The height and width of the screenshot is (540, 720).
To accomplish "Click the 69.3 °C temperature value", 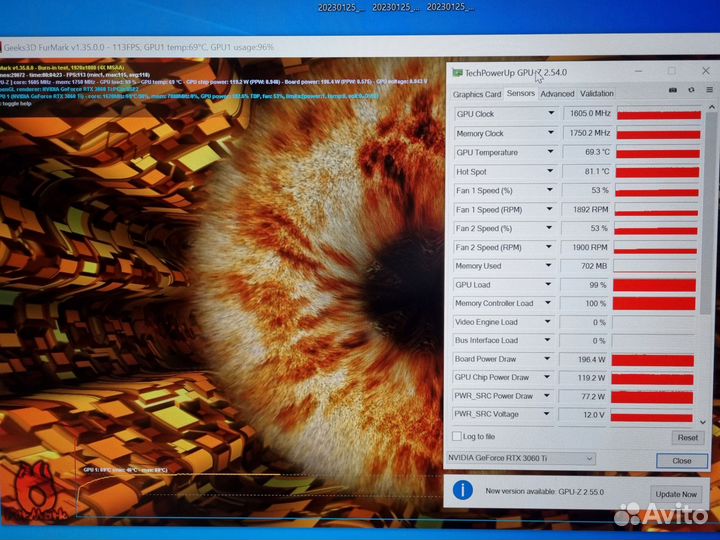I will 597,152.
